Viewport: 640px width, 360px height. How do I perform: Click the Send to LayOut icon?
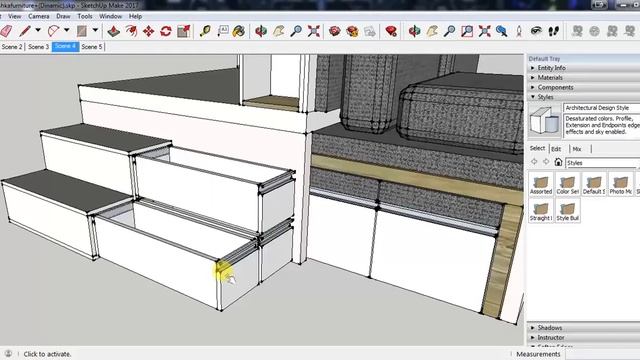[x=370, y=31]
